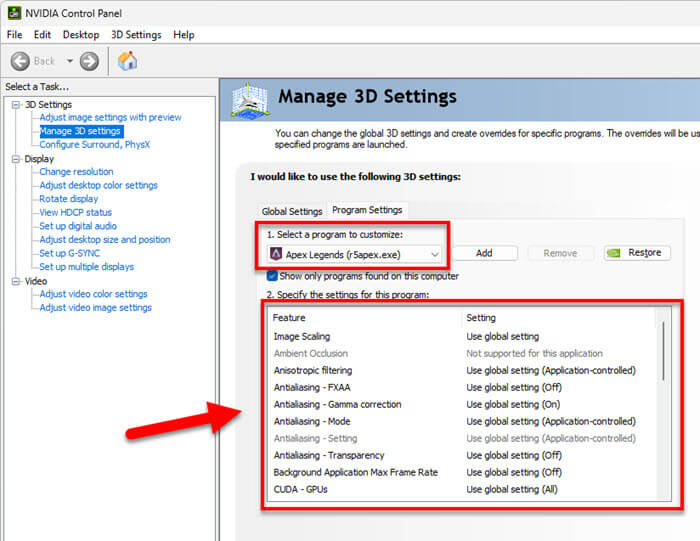
Task: Click the Restore button
Action: coord(637,253)
